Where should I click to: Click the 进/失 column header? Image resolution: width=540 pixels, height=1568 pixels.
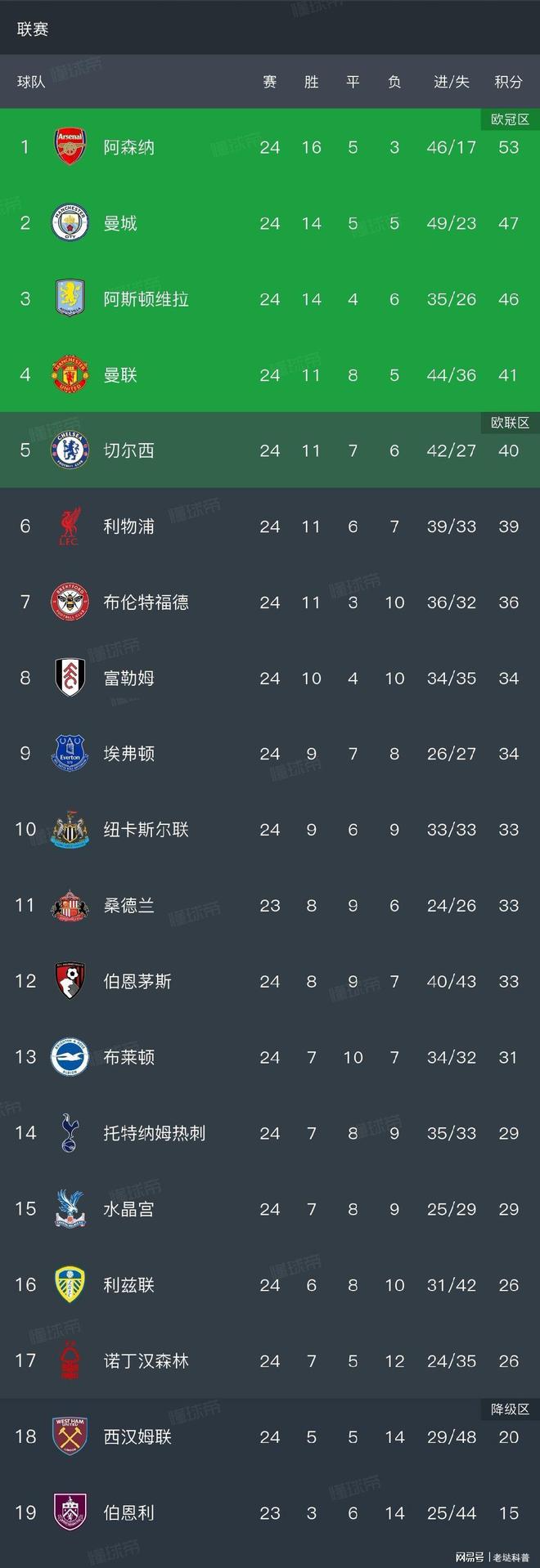[449, 82]
